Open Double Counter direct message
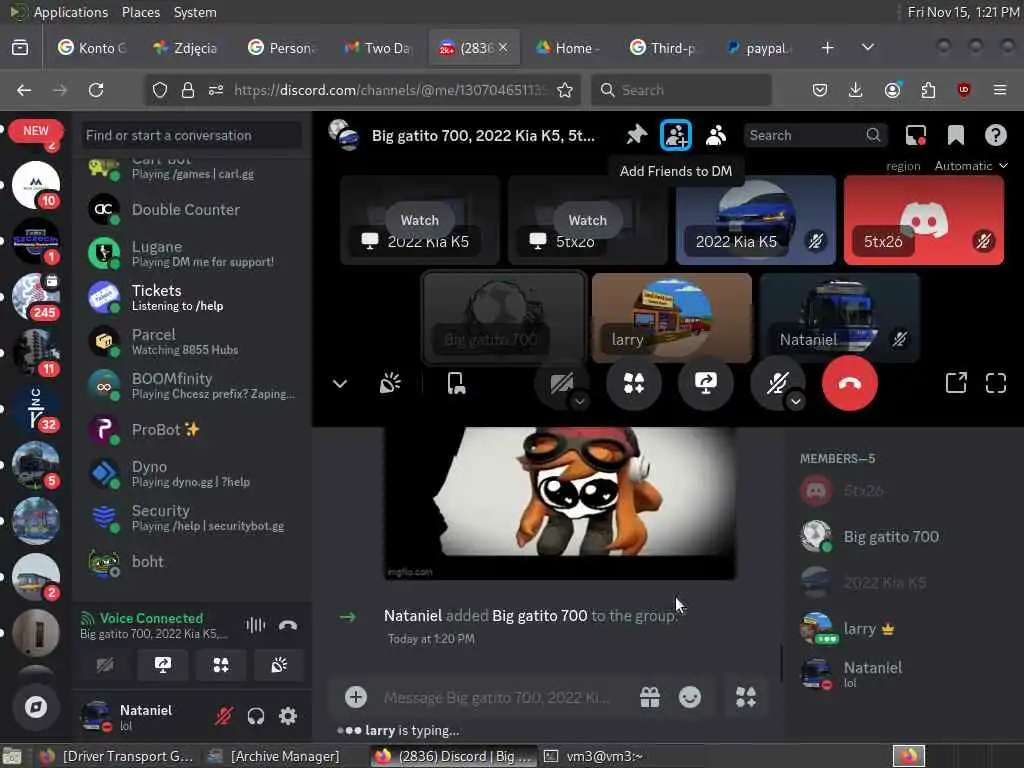The image size is (1024, 768). click(x=193, y=210)
